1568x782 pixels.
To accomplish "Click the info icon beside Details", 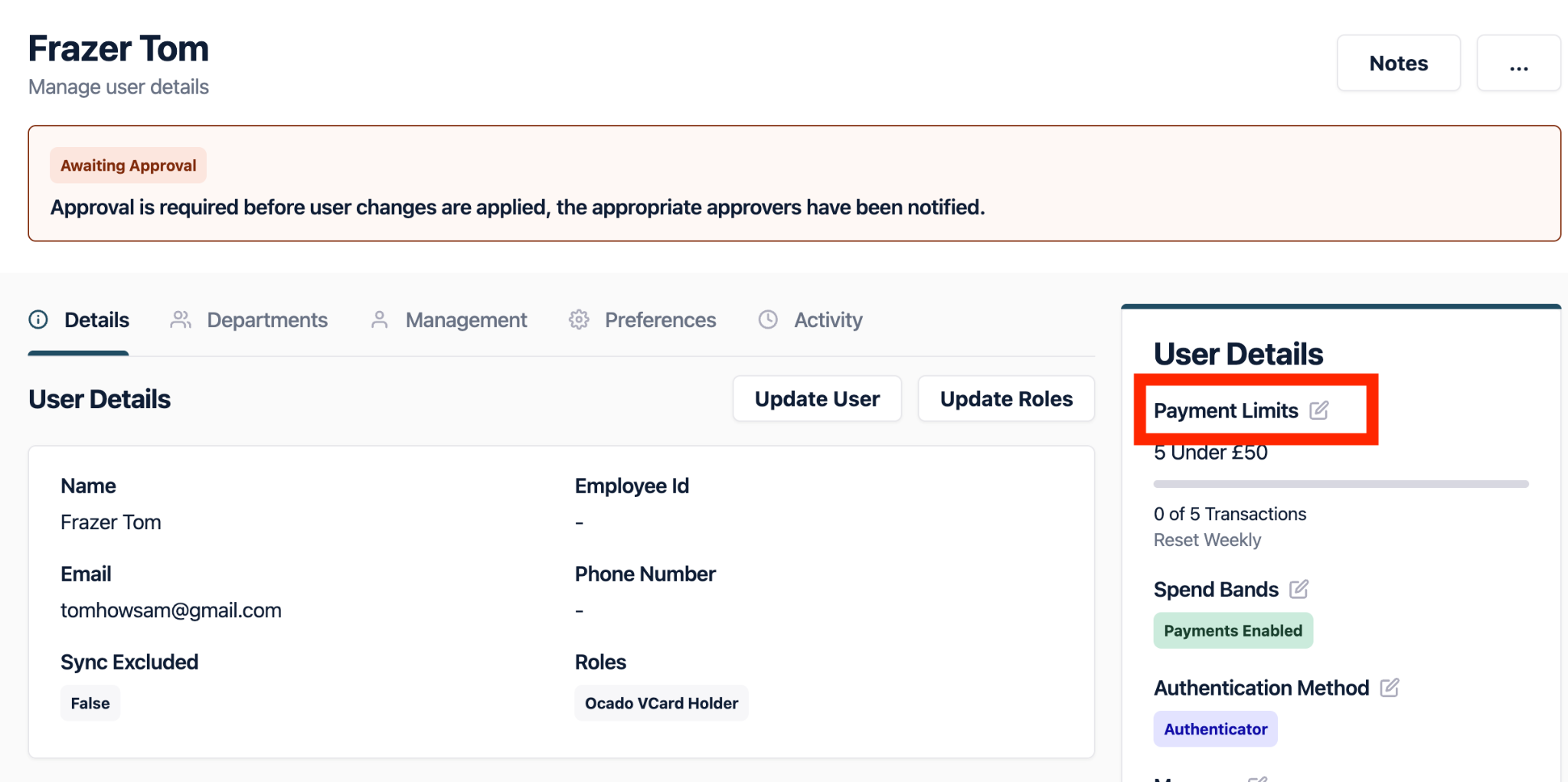I will click(38, 319).
